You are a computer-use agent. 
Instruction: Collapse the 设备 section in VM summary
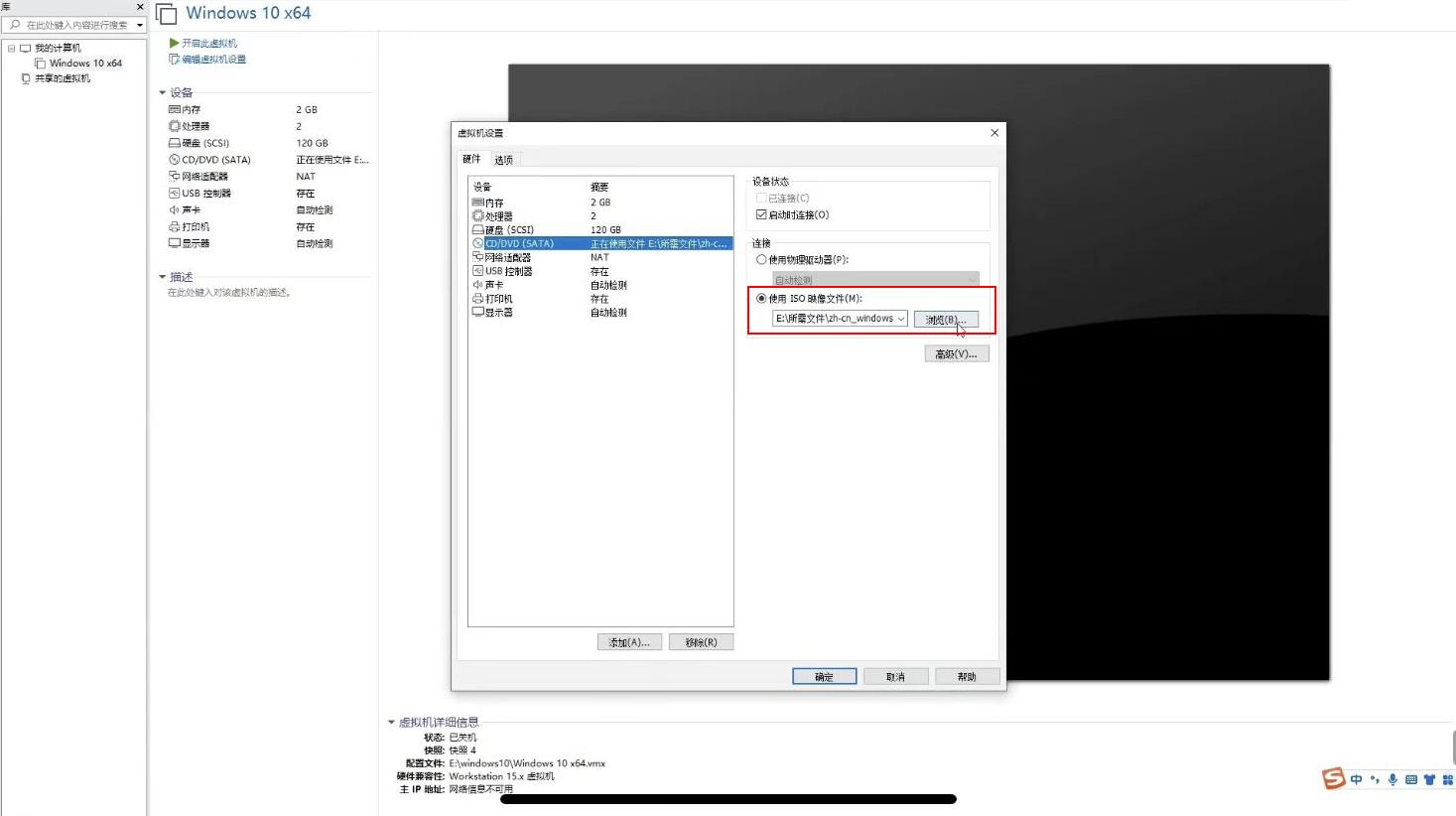click(x=163, y=92)
